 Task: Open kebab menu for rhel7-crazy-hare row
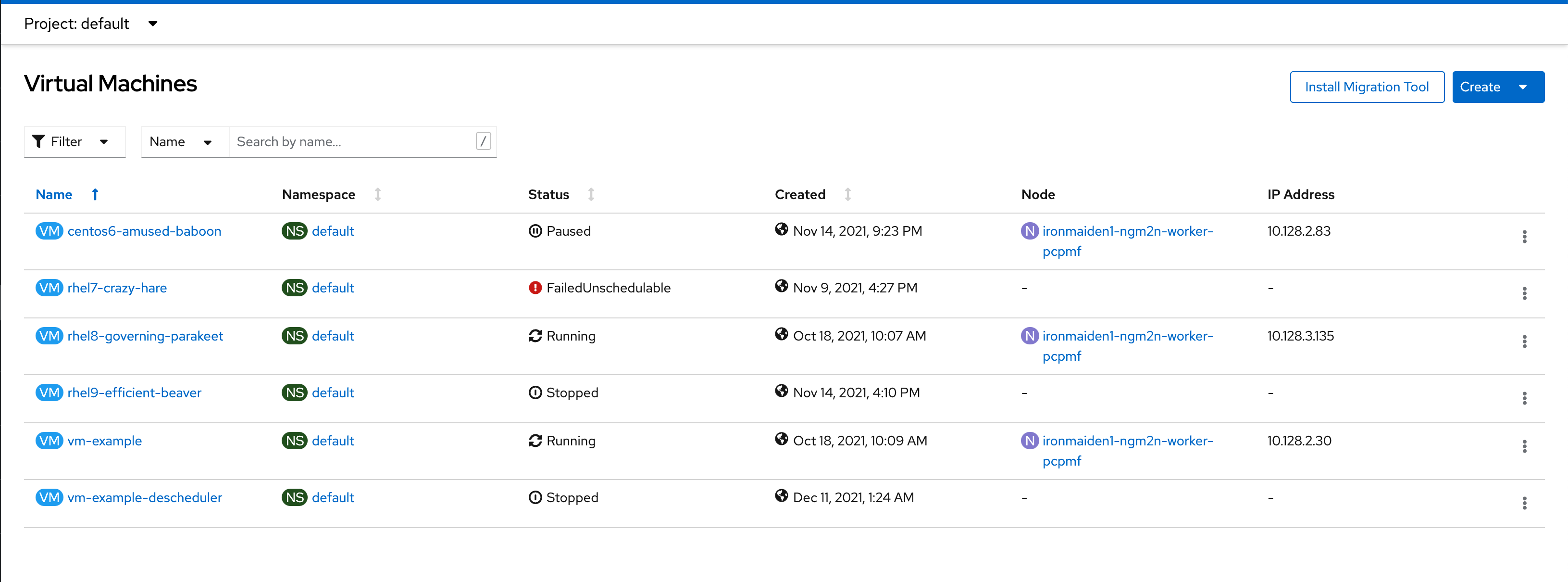[x=1524, y=293]
